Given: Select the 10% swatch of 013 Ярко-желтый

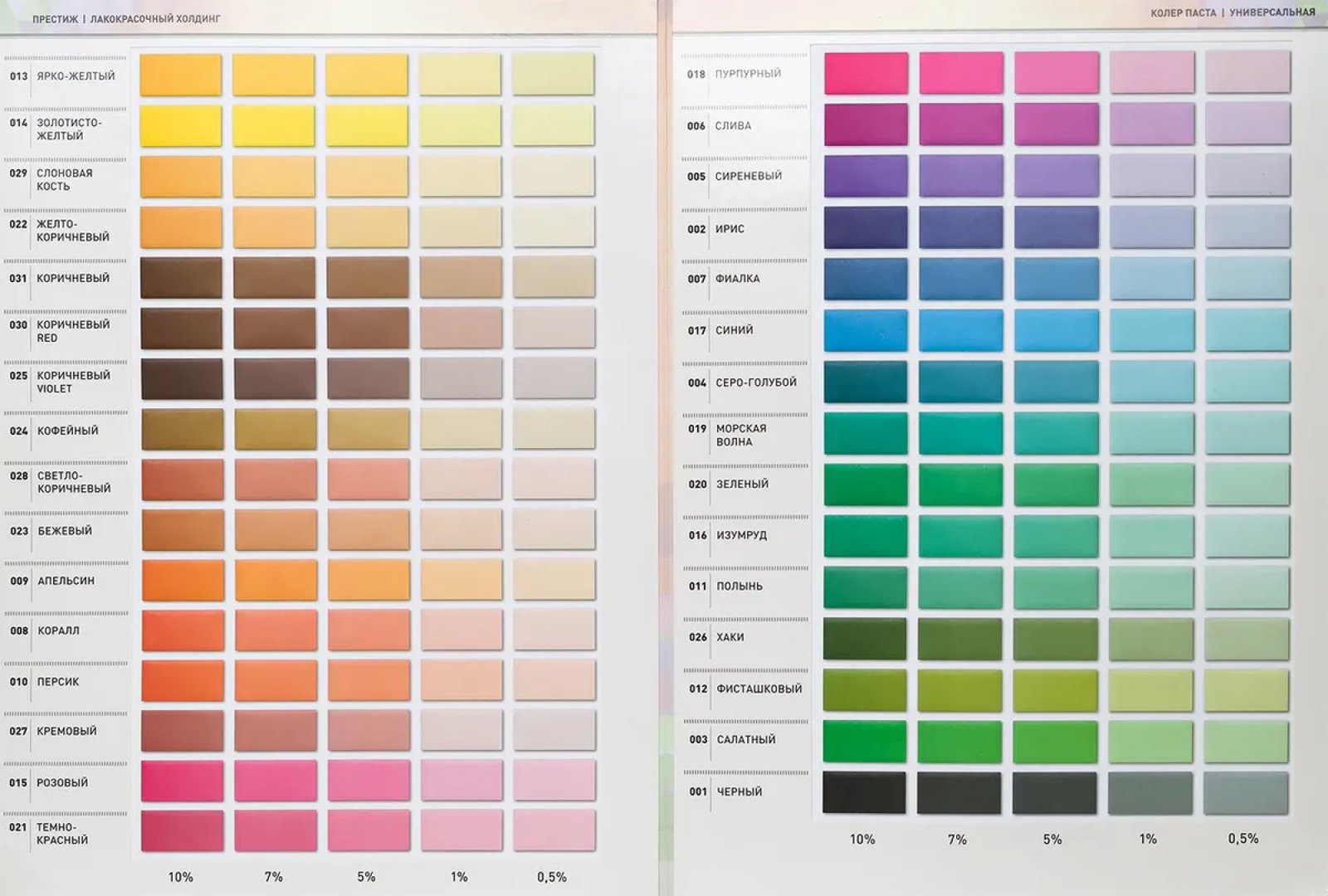Looking at the screenshot, I should coord(181,75).
